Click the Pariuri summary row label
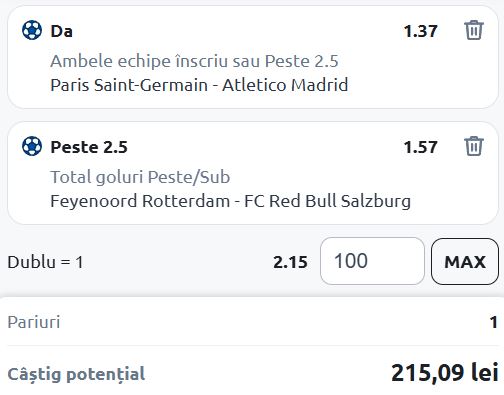This screenshot has height=395, width=504. pos(34,322)
